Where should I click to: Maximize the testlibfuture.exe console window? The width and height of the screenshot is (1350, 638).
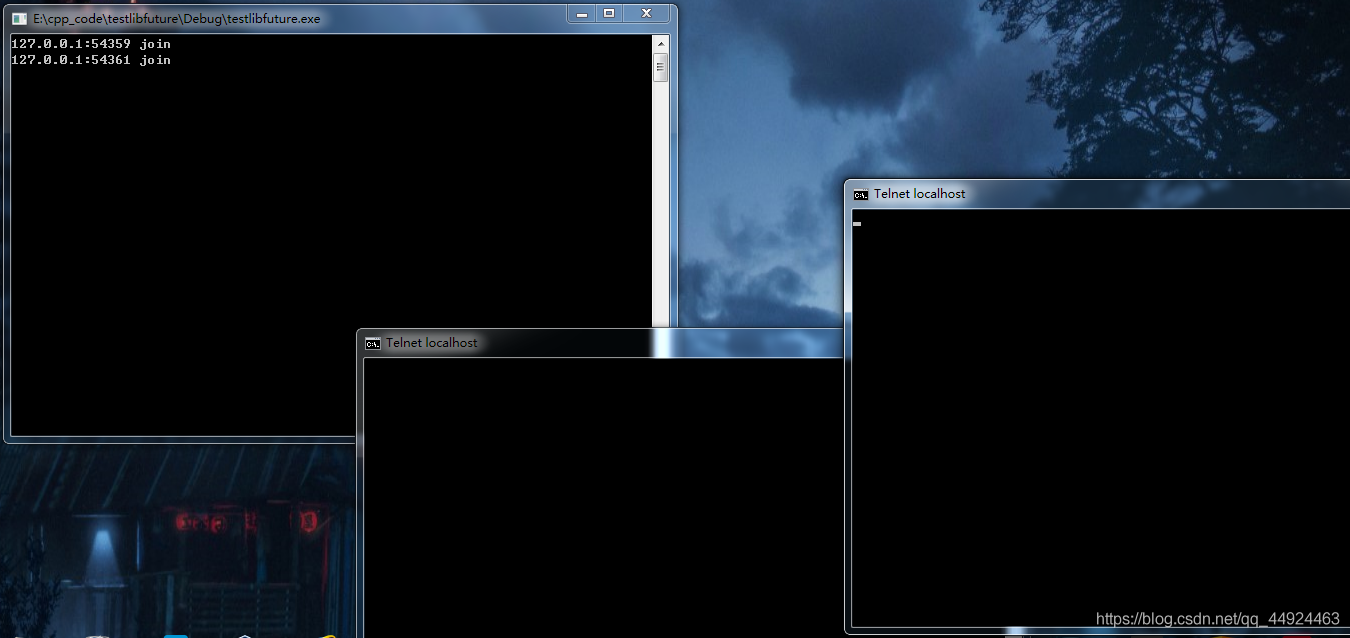pos(609,13)
